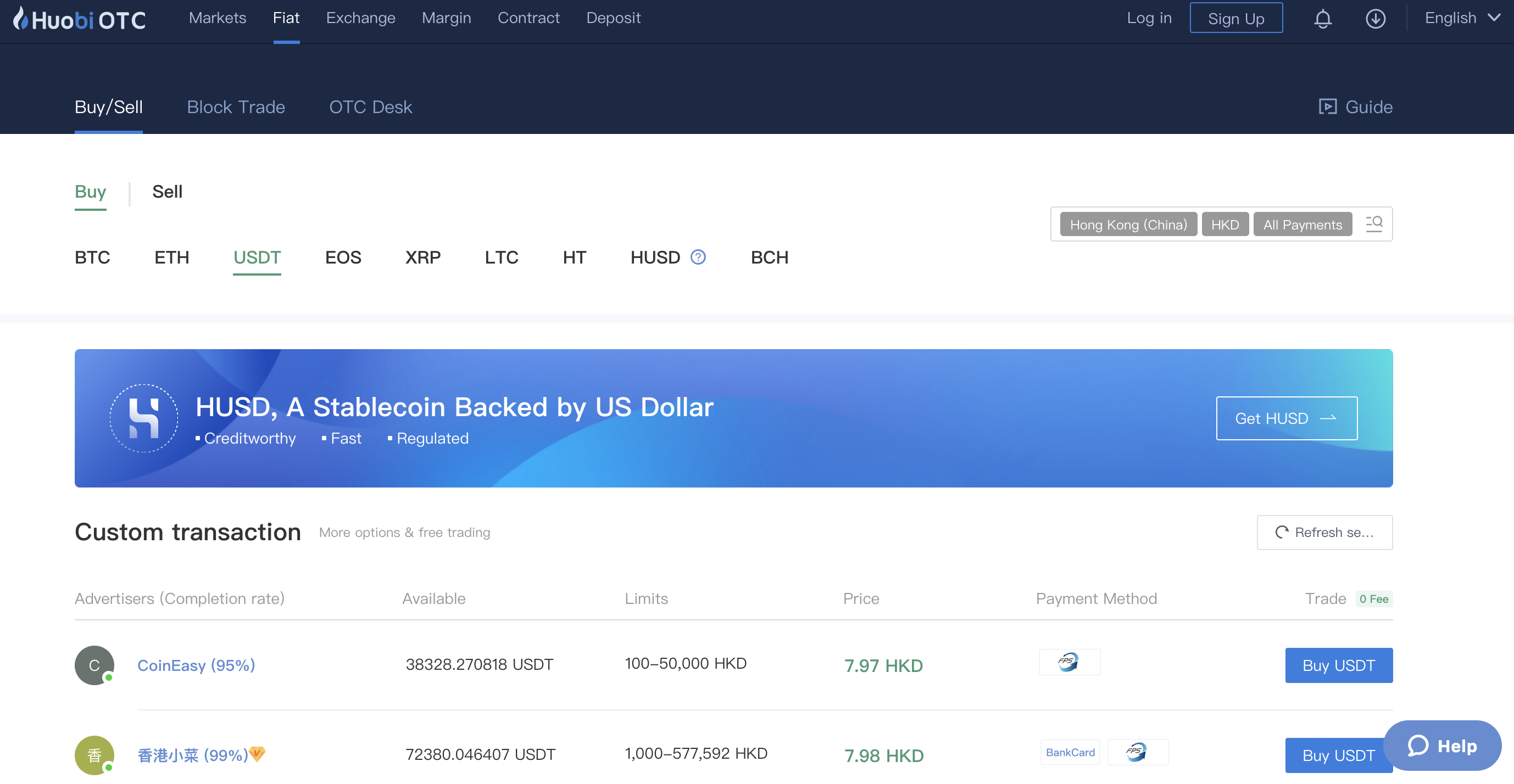Choose the HUSD coin tab
1514x784 pixels.
(x=655, y=257)
